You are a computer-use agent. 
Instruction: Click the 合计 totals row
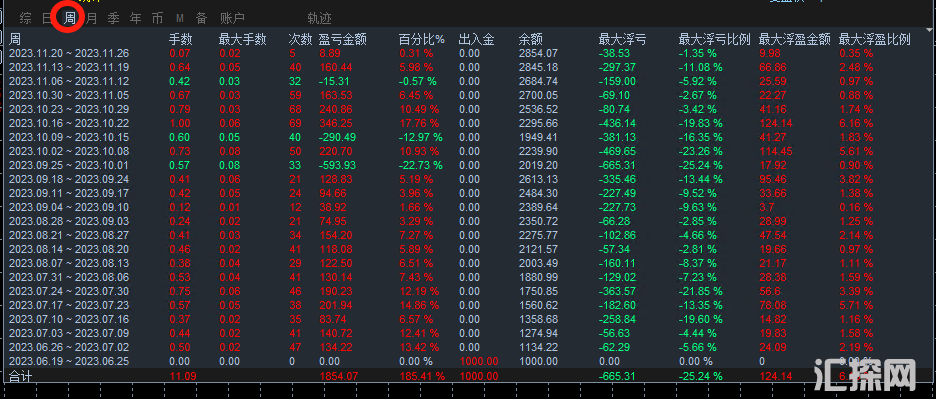tap(468, 376)
